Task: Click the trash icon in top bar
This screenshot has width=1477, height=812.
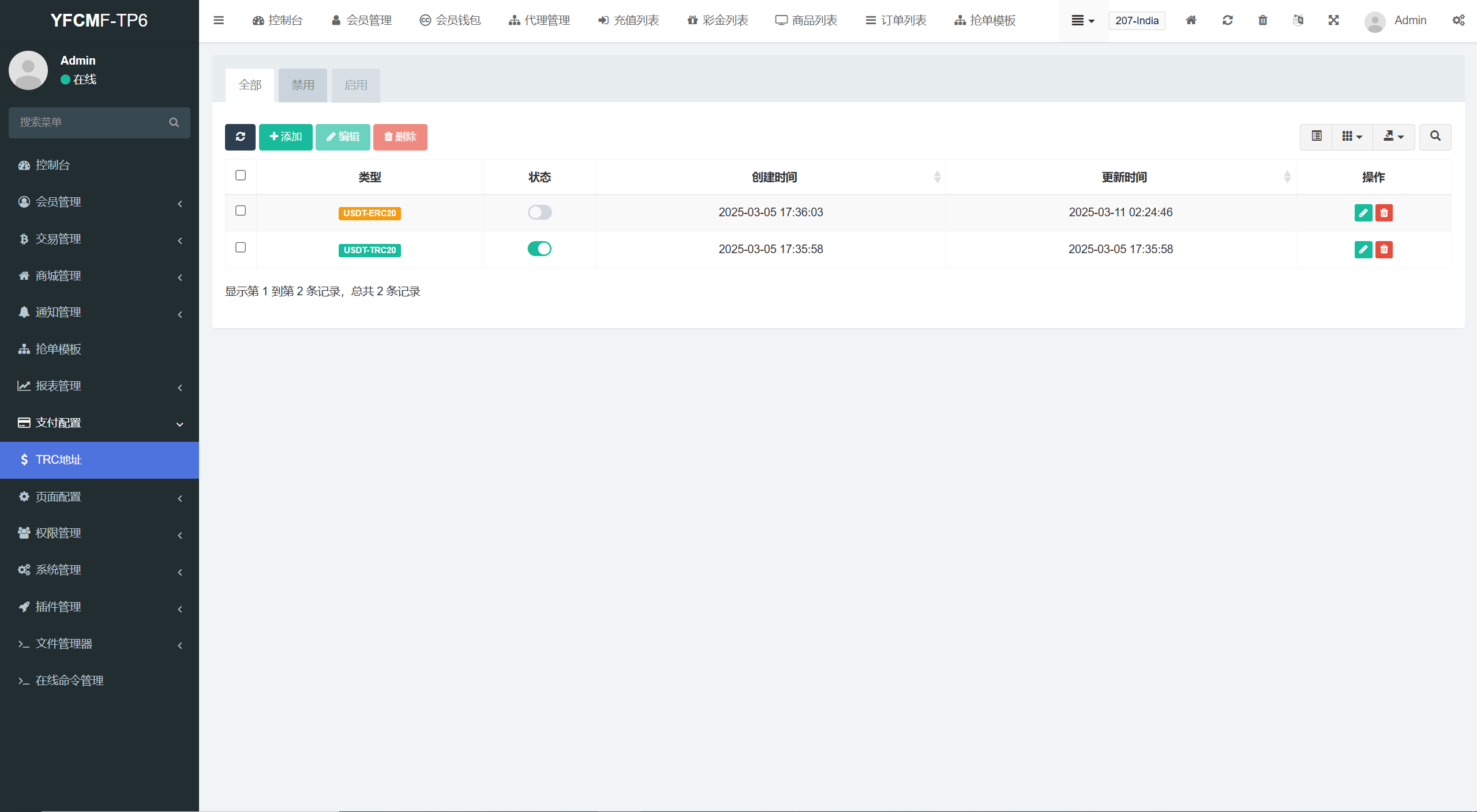Action: [1262, 20]
